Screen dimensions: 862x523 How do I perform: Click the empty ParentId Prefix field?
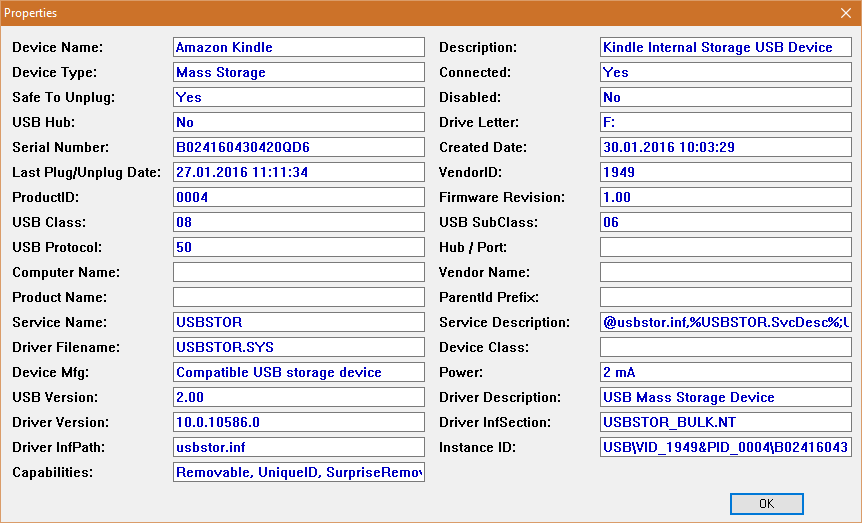pyautogui.click(x=726, y=298)
